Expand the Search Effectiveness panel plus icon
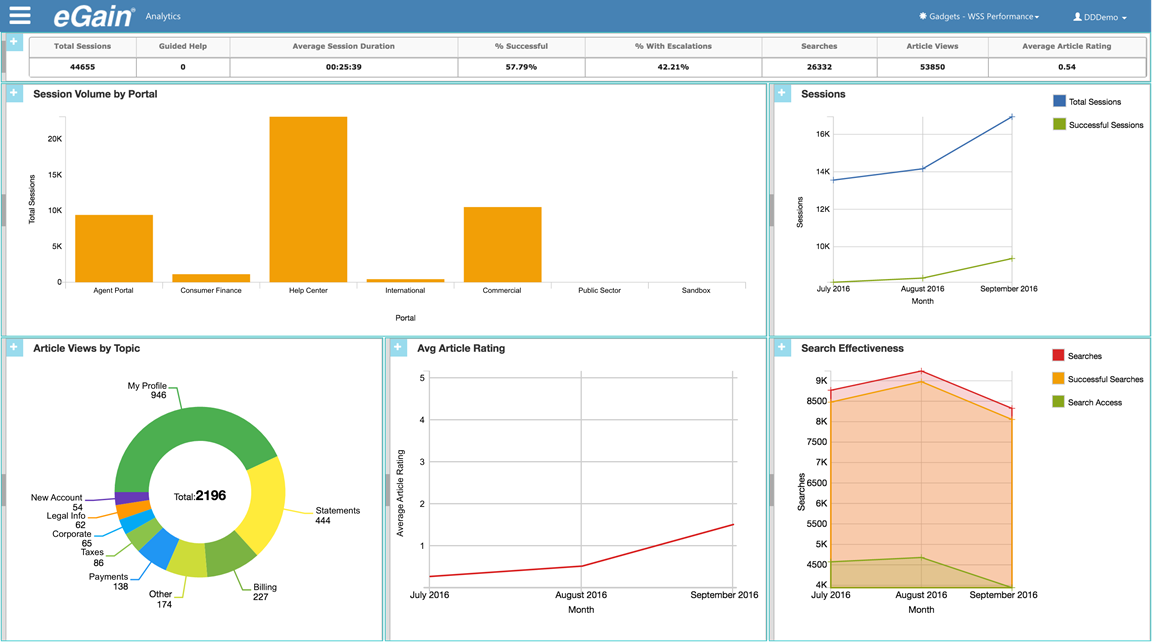Viewport: 1152px width, 642px height. [782, 347]
